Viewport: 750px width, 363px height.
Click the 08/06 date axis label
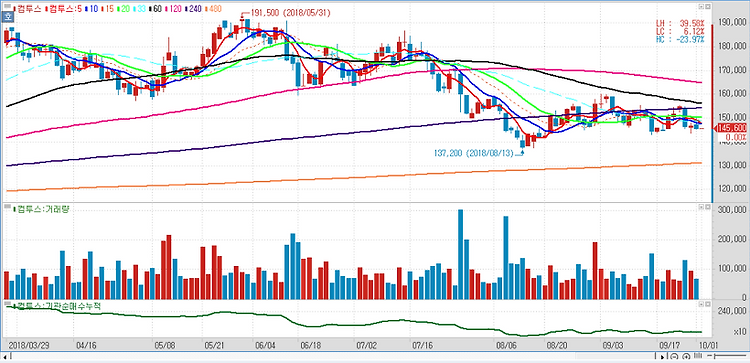click(506, 344)
